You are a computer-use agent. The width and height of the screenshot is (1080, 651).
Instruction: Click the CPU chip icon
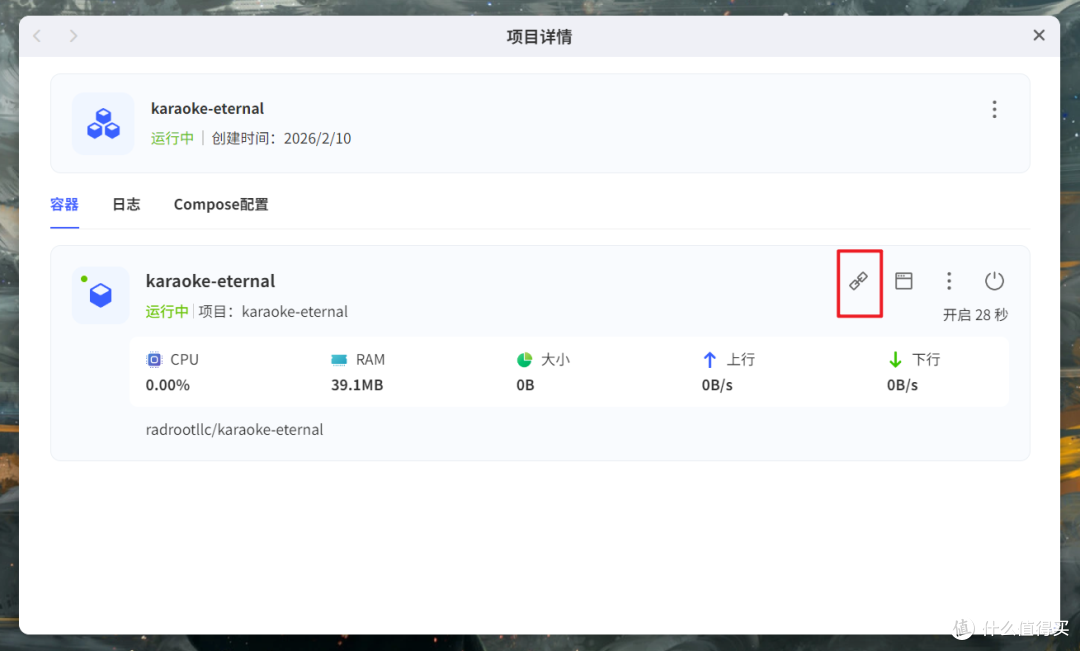pyautogui.click(x=154, y=360)
